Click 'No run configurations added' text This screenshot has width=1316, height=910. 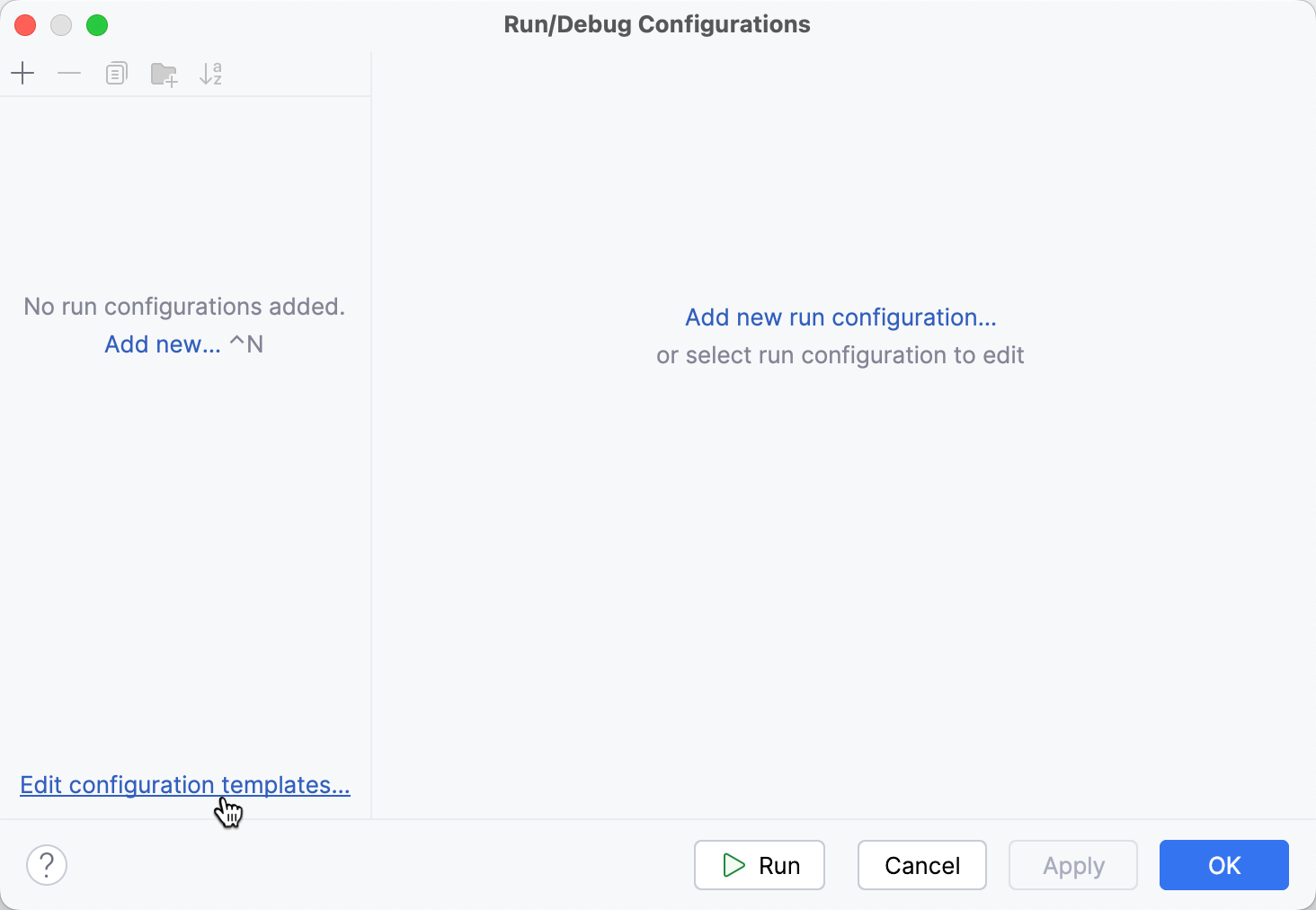click(x=184, y=306)
